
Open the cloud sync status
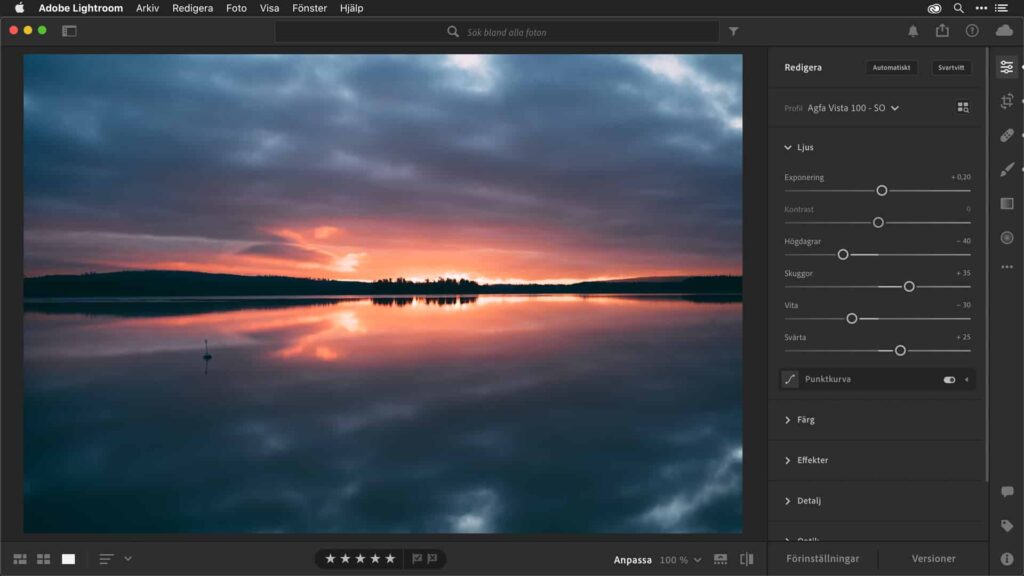(x=1004, y=31)
